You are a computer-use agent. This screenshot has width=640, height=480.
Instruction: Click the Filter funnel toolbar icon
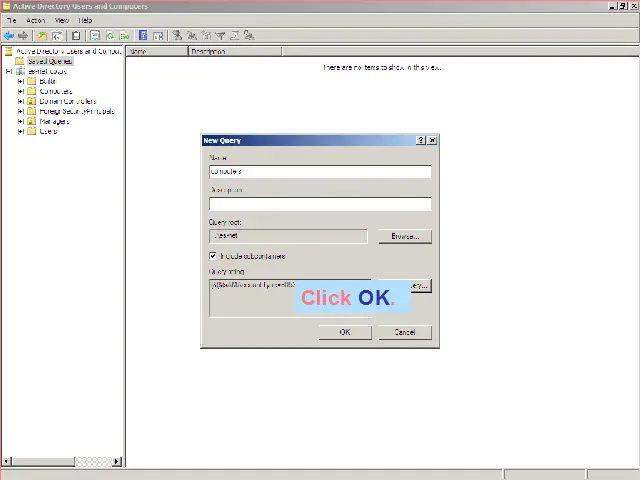[x=220, y=36]
